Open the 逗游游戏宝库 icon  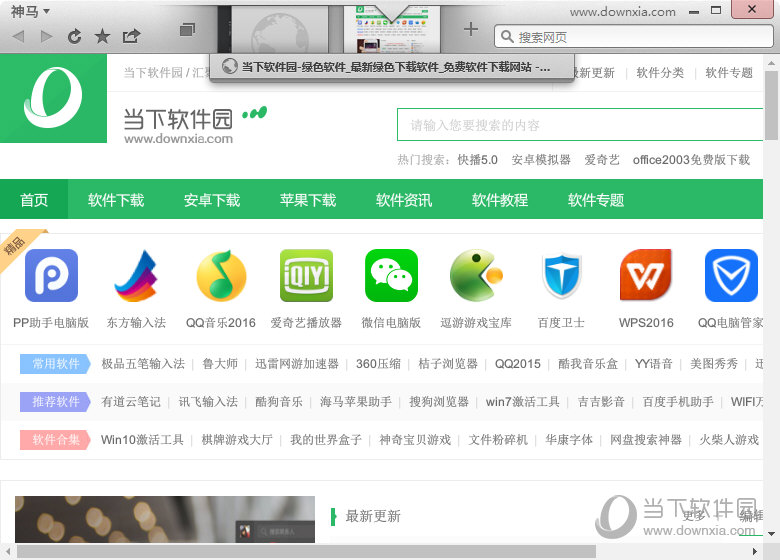click(476, 276)
